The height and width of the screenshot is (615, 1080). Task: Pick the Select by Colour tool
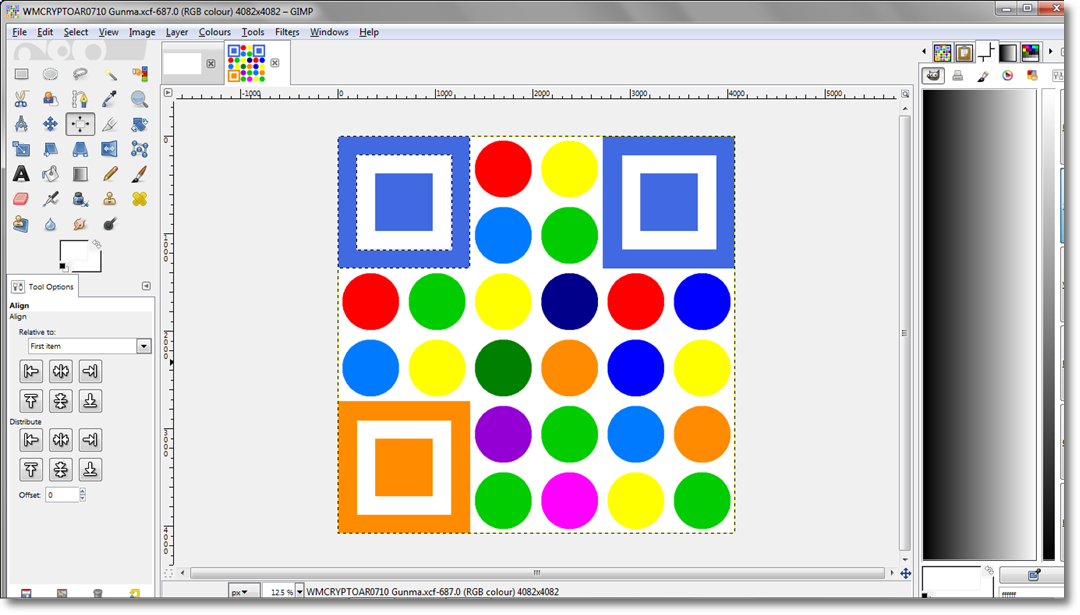click(x=139, y=74)
